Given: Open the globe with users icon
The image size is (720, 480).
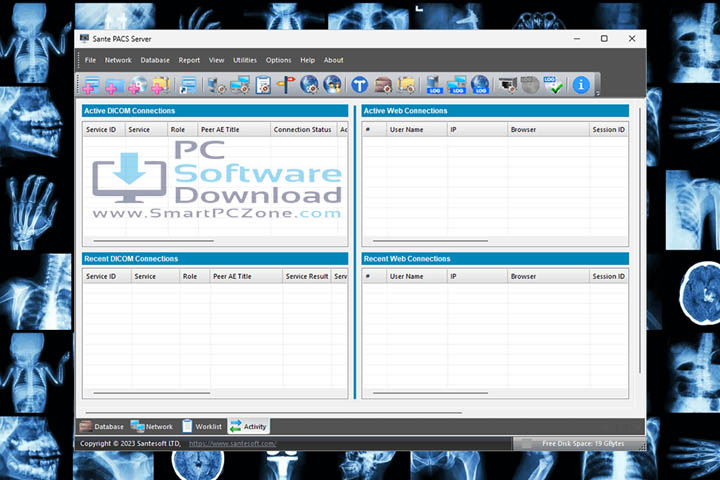Looking at the screenshot, I should pyautogui.click(x=332, y=85).
